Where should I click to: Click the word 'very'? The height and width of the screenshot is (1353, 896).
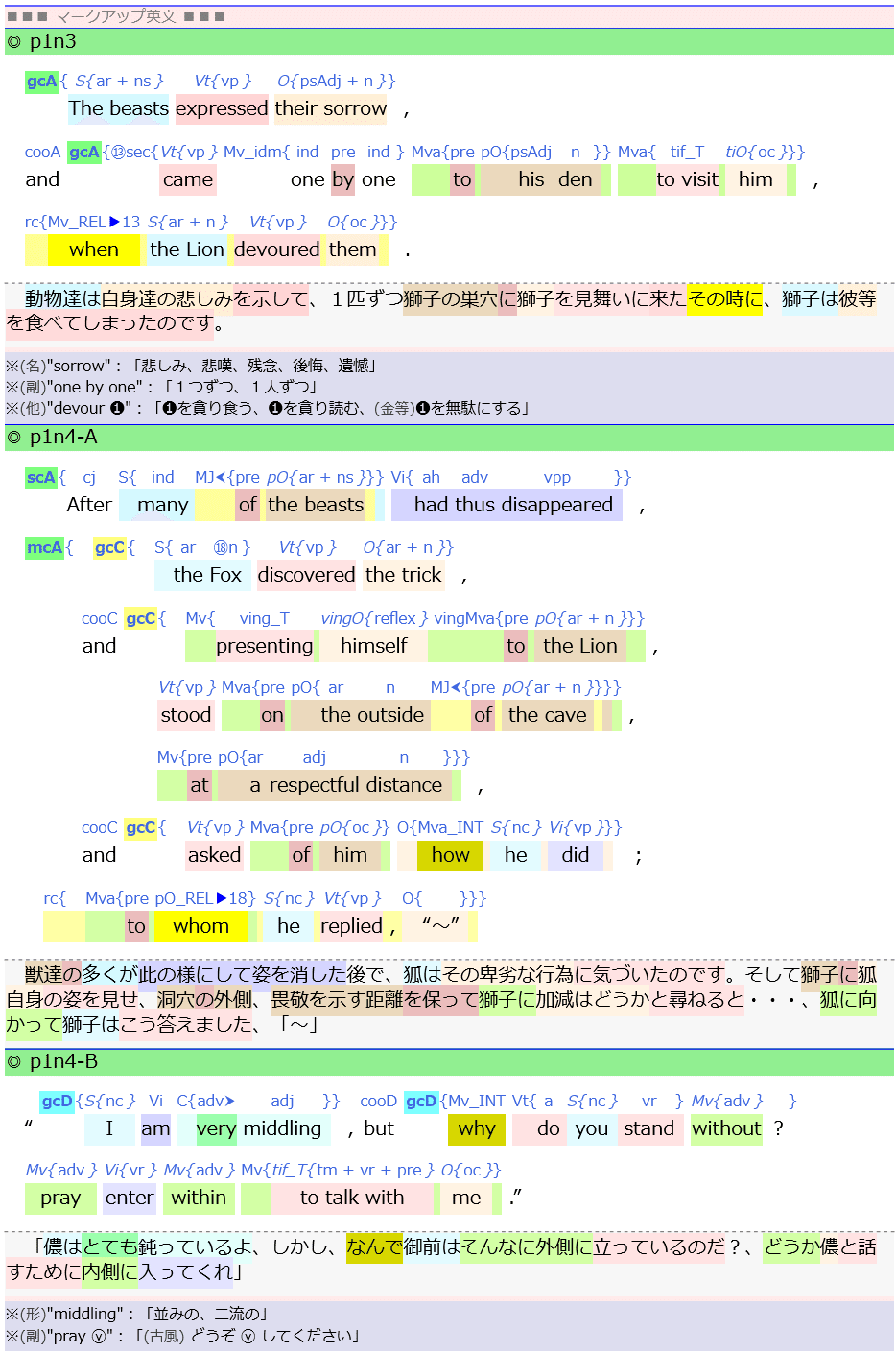point(216,1128)
